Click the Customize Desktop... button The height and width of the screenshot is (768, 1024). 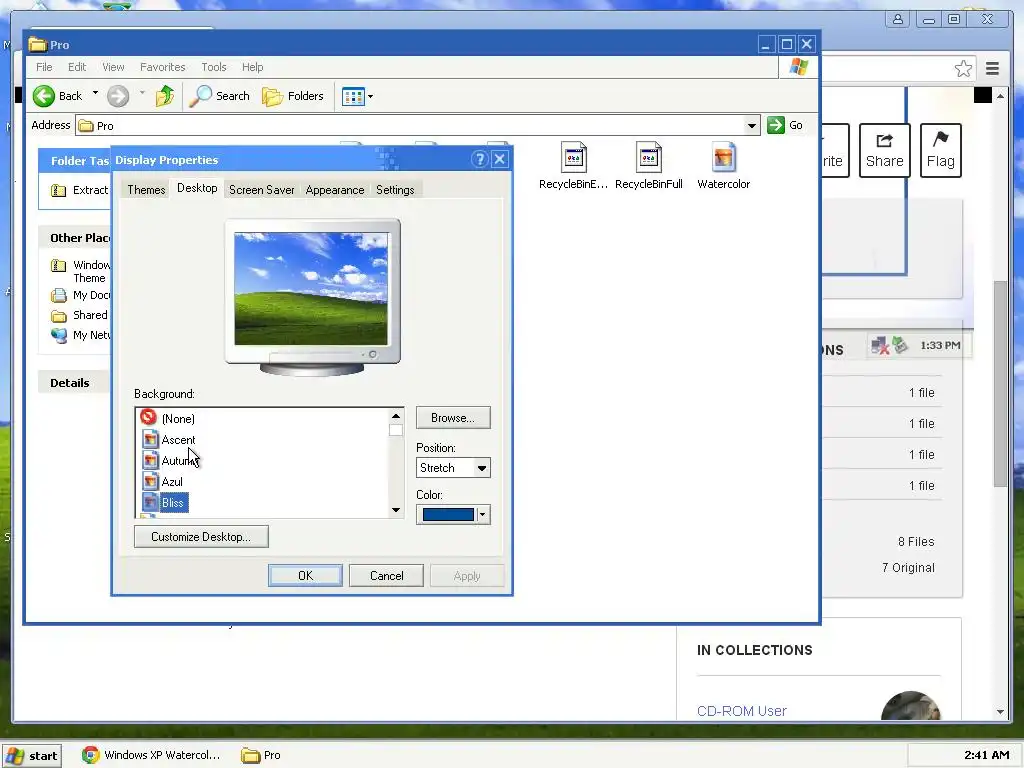[201, 537]
